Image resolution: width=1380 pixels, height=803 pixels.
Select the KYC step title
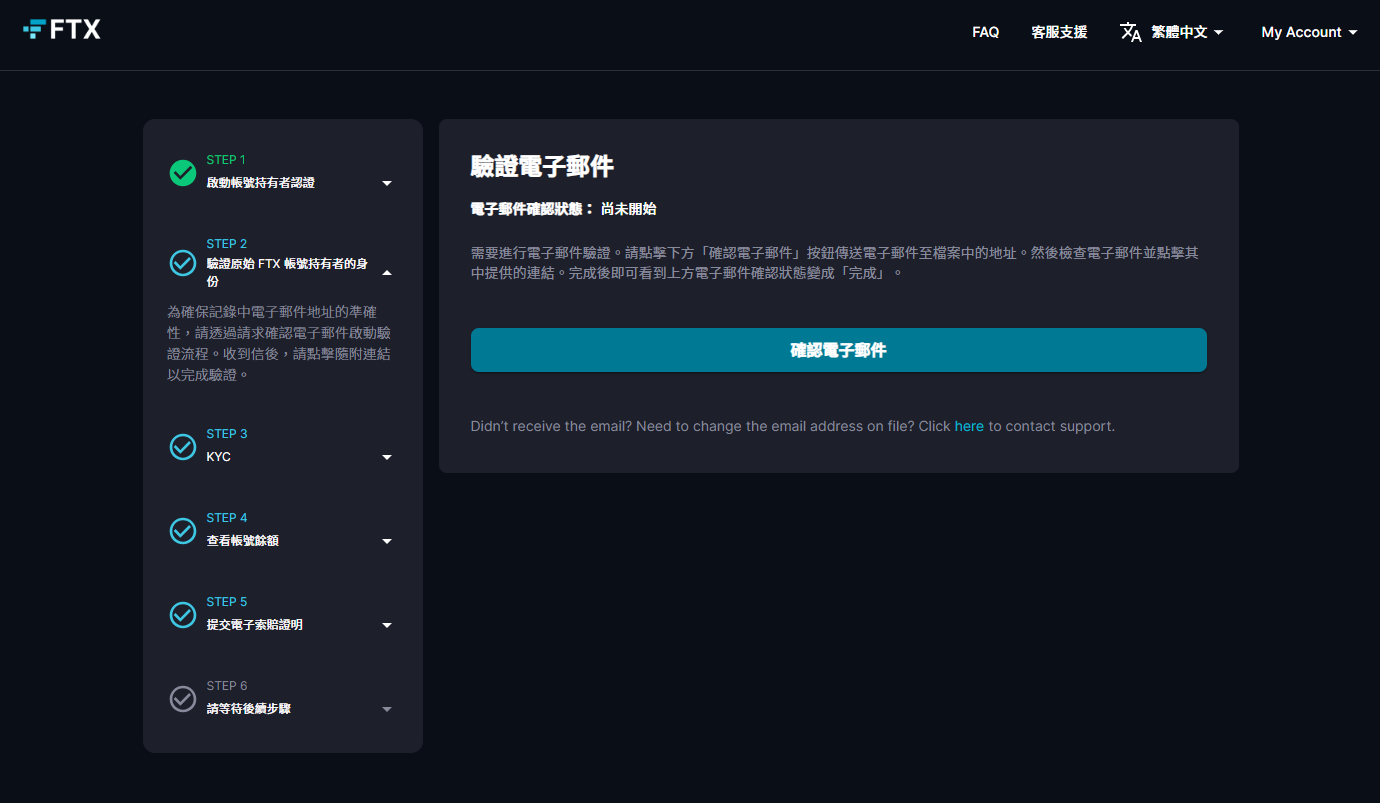tap(219, 457)
